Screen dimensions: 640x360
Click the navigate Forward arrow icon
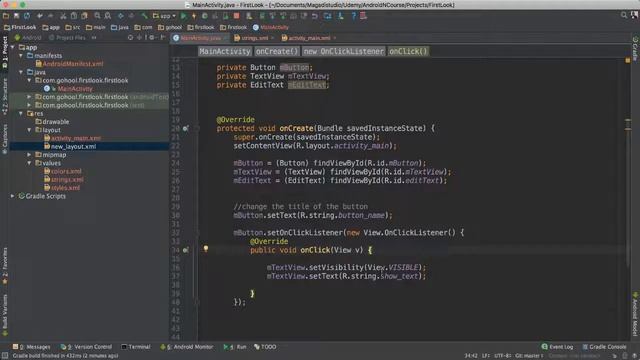[x=131, y=16]
